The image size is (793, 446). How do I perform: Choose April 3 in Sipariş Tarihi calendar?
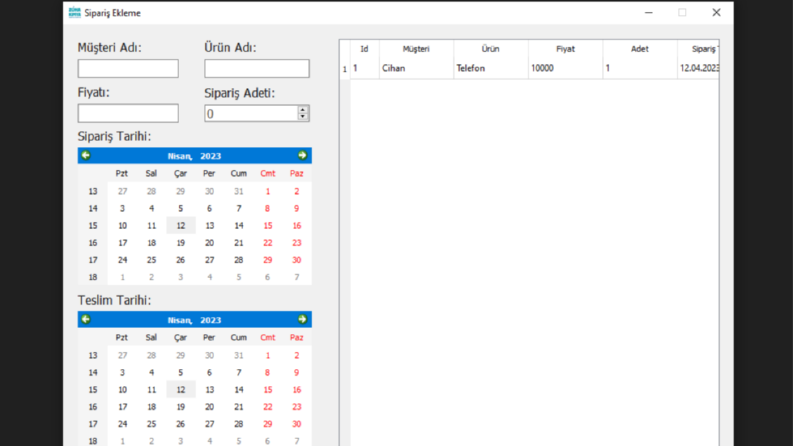122,208
